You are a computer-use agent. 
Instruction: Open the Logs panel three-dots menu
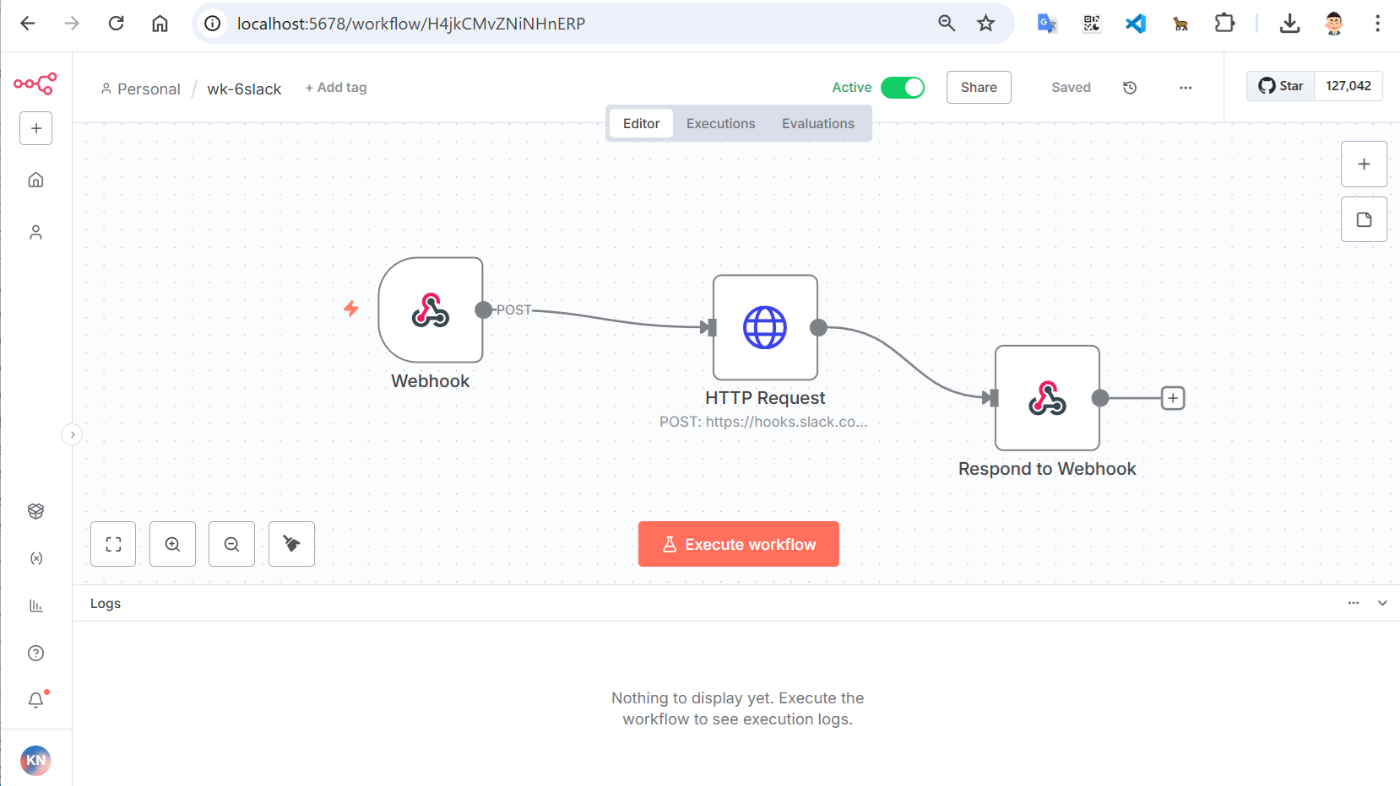tap(1354, 603)
